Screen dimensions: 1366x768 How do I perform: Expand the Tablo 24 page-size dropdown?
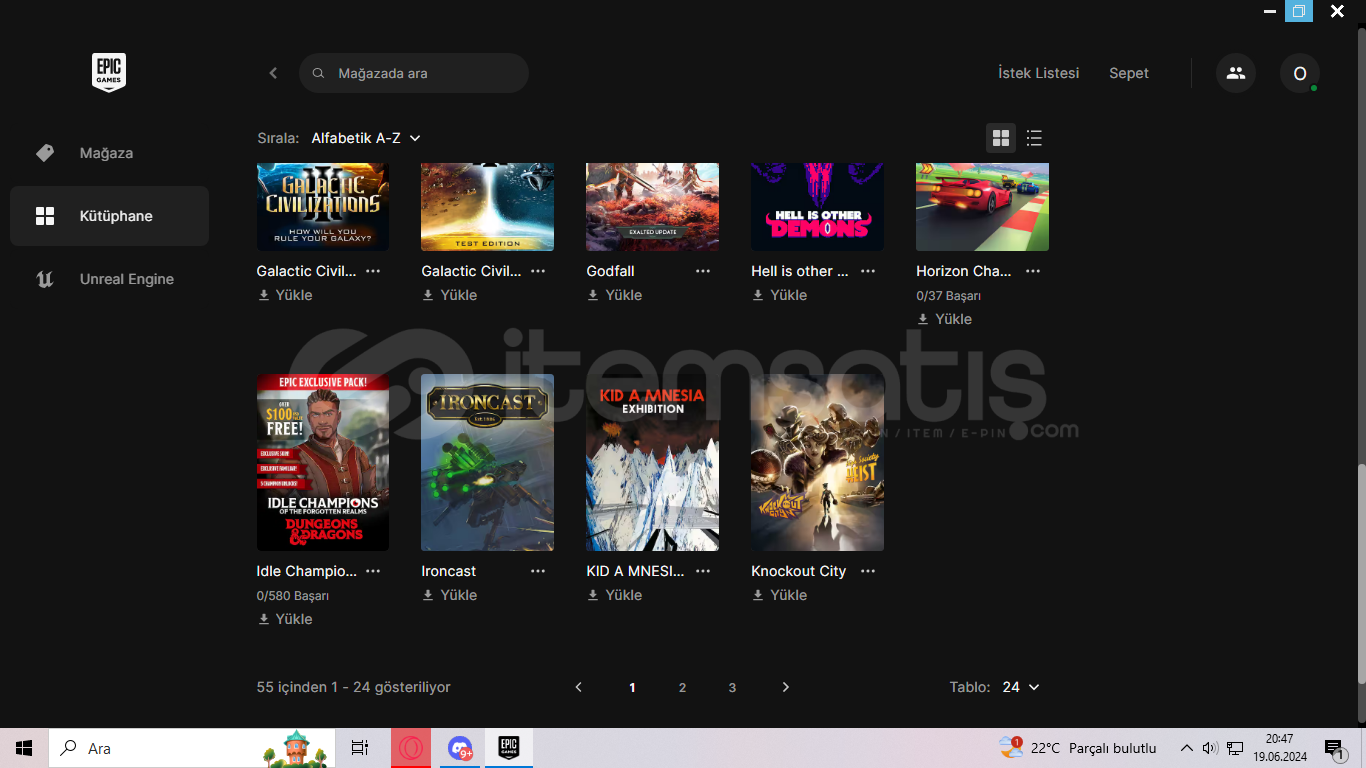(x=1021, y=687)
